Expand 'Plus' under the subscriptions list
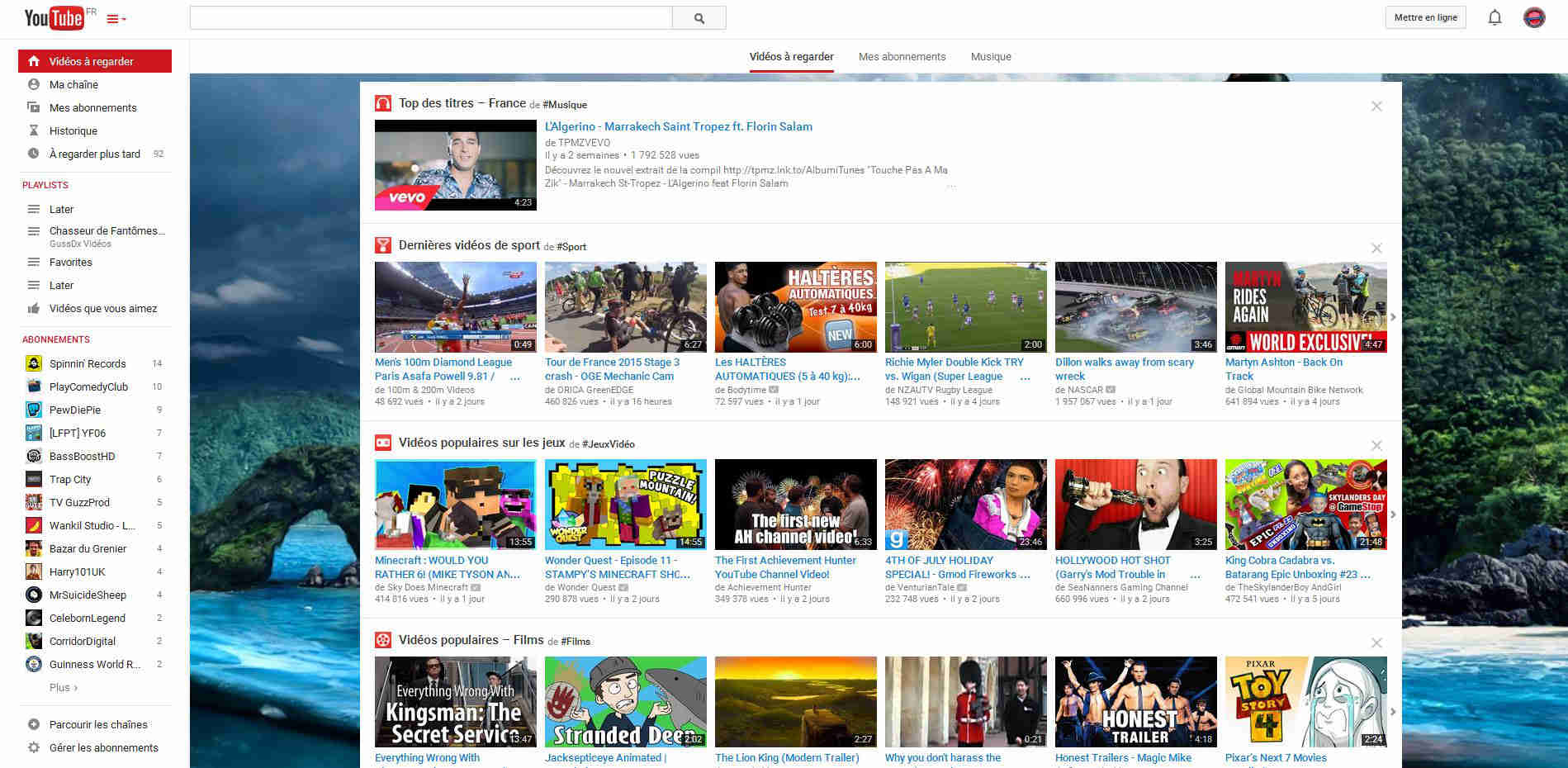Viewport: 1568px width, 768px height. (62, 687)
